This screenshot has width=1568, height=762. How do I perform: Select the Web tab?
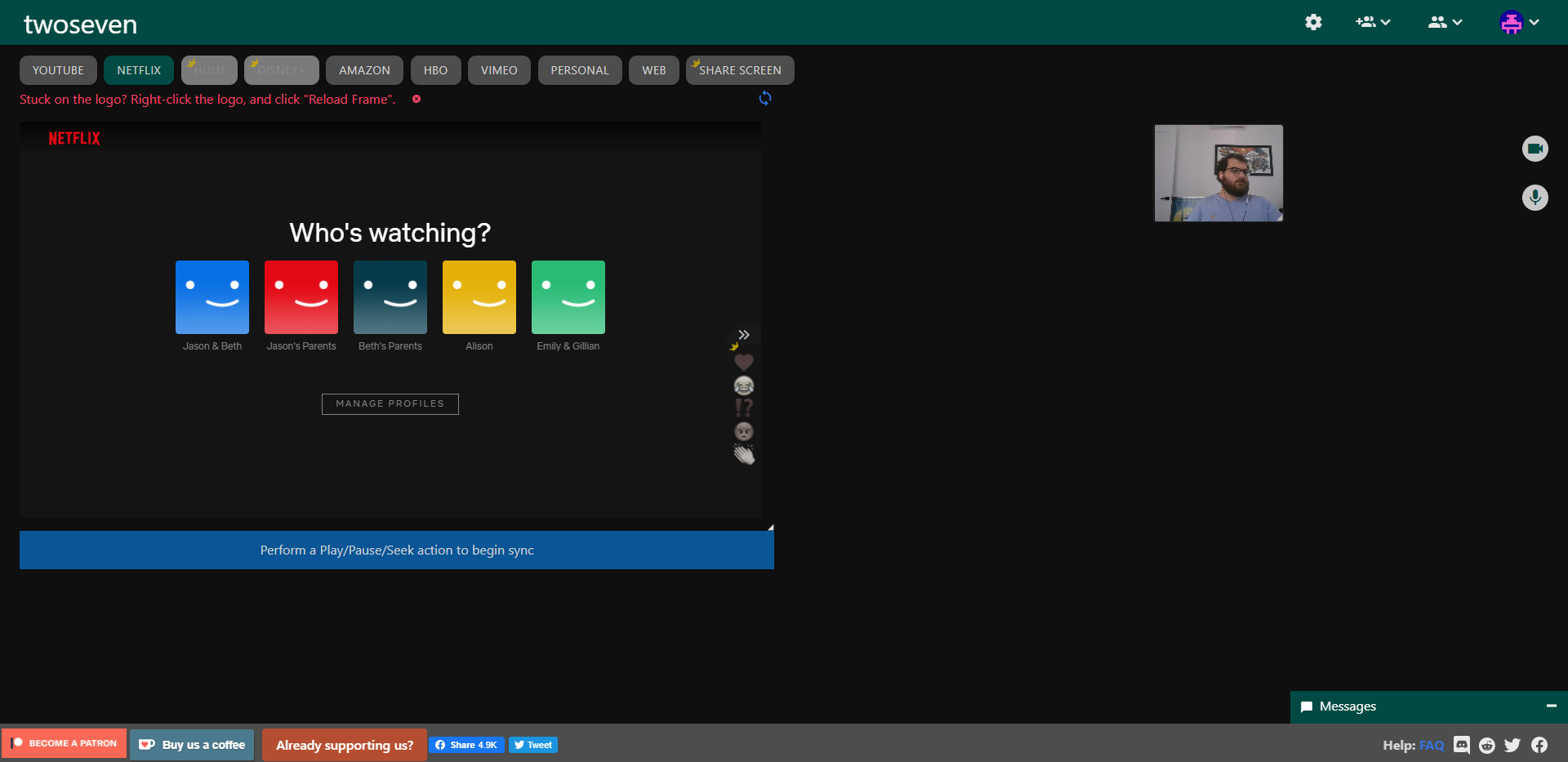click(654, 70)
